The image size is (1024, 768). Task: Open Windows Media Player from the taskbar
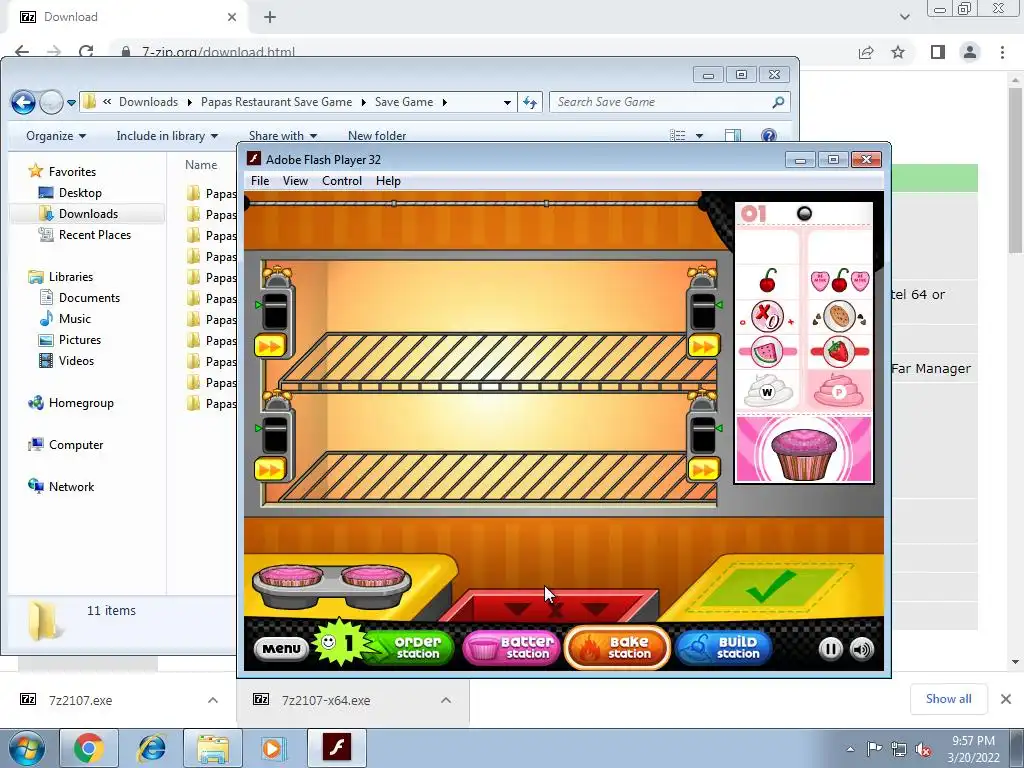274,748
